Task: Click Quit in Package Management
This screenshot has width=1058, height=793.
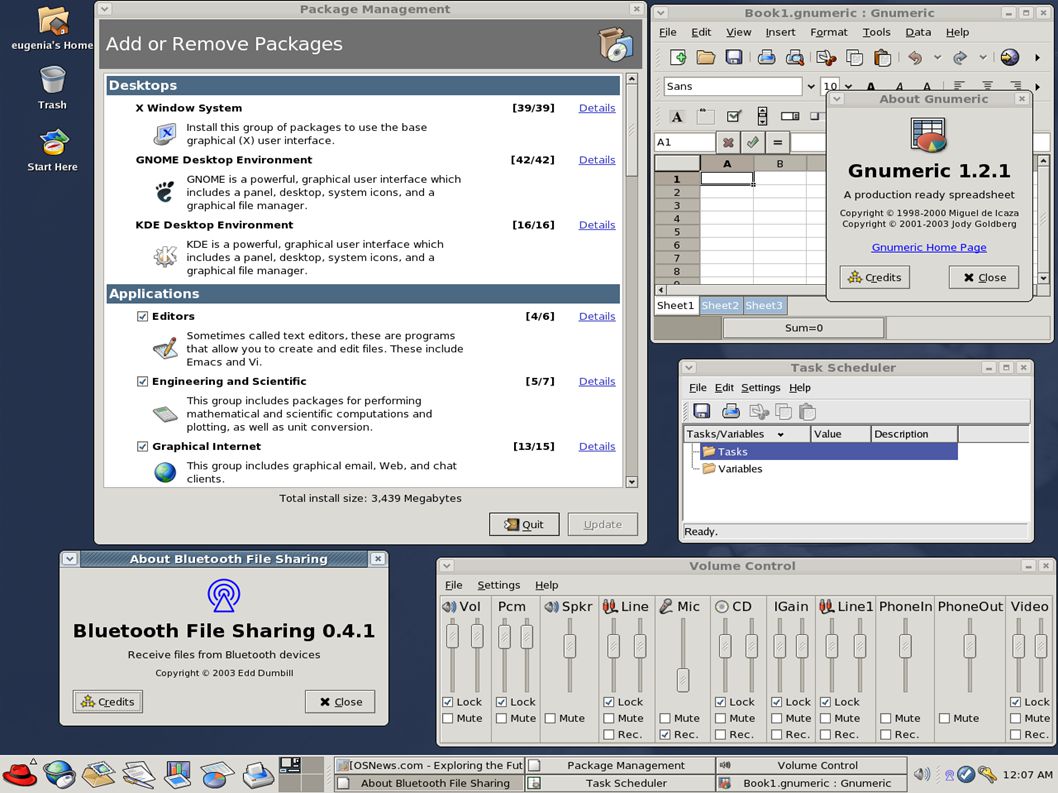Action: [x=524, y=524]
